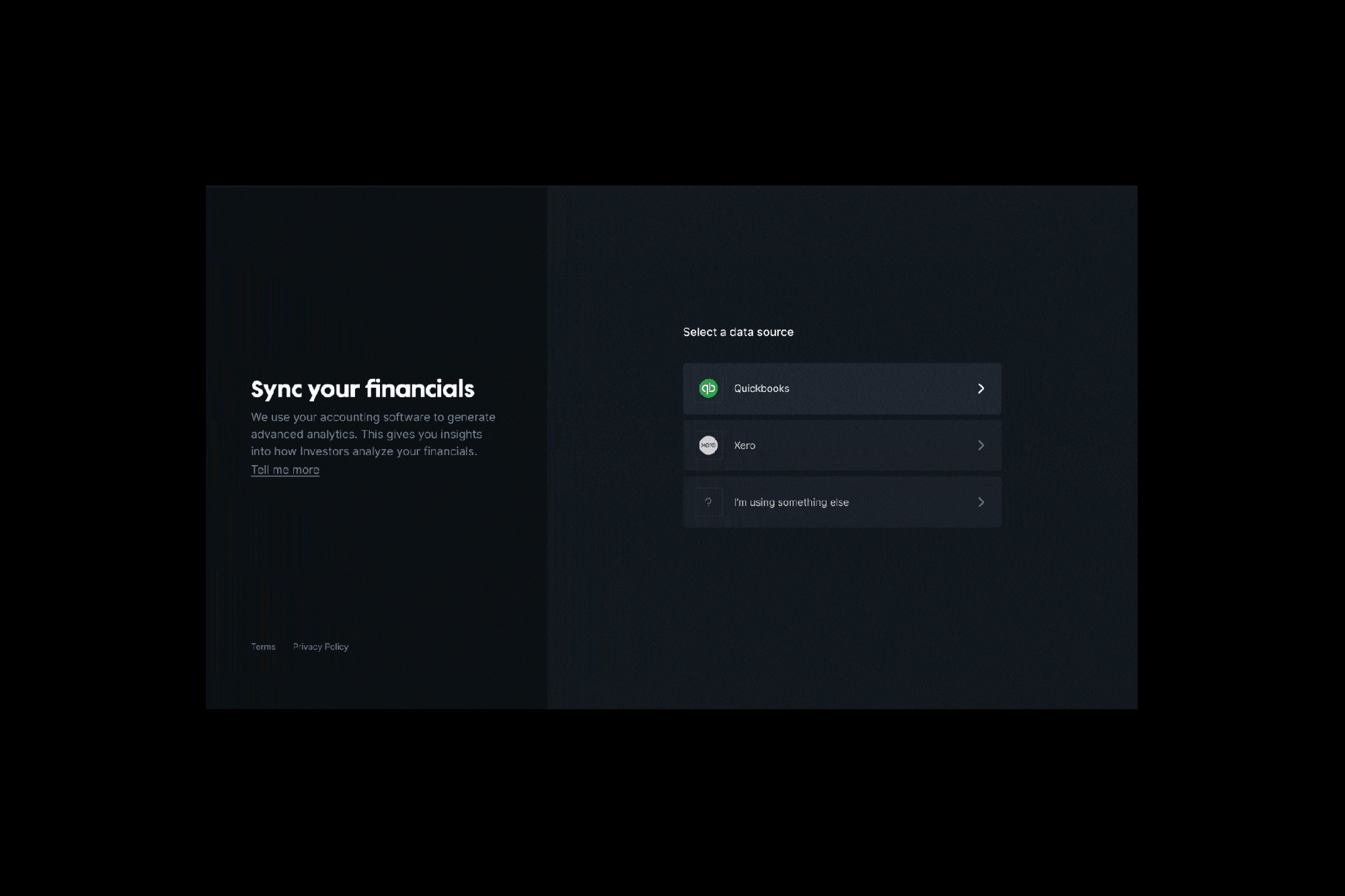The image size is (1345, 896).
Task: Click the accounting software description paragraph
Action: click(373, 434)
